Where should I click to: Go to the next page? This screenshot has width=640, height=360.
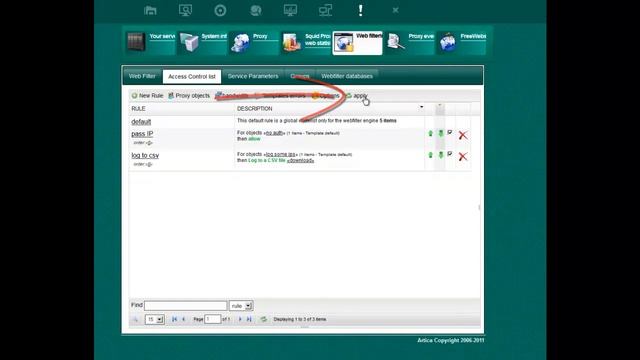(240, 319)
